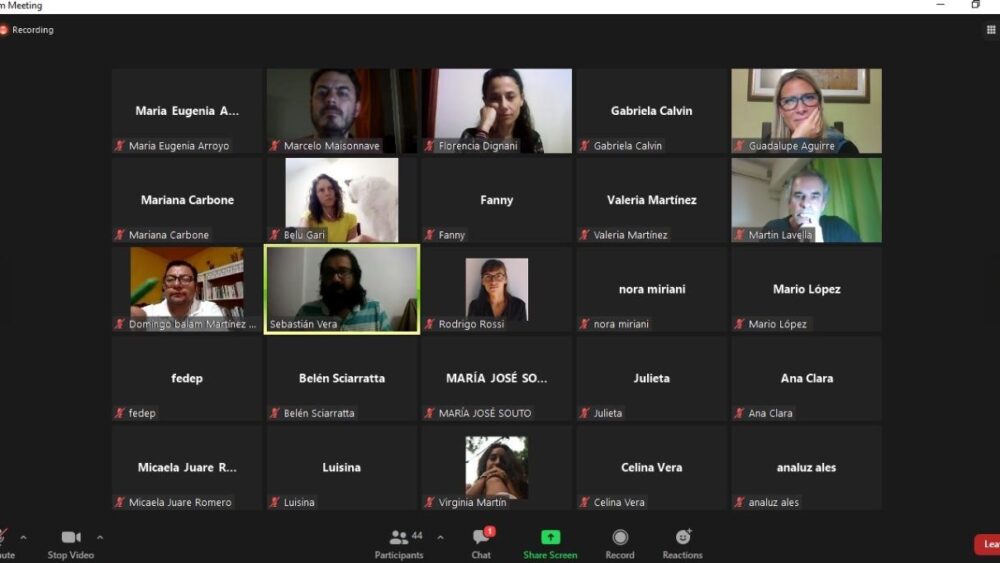This screenshot has width=1000, height=563.
Task: Select Belu Gari's video tile
Action: [342, 200]
